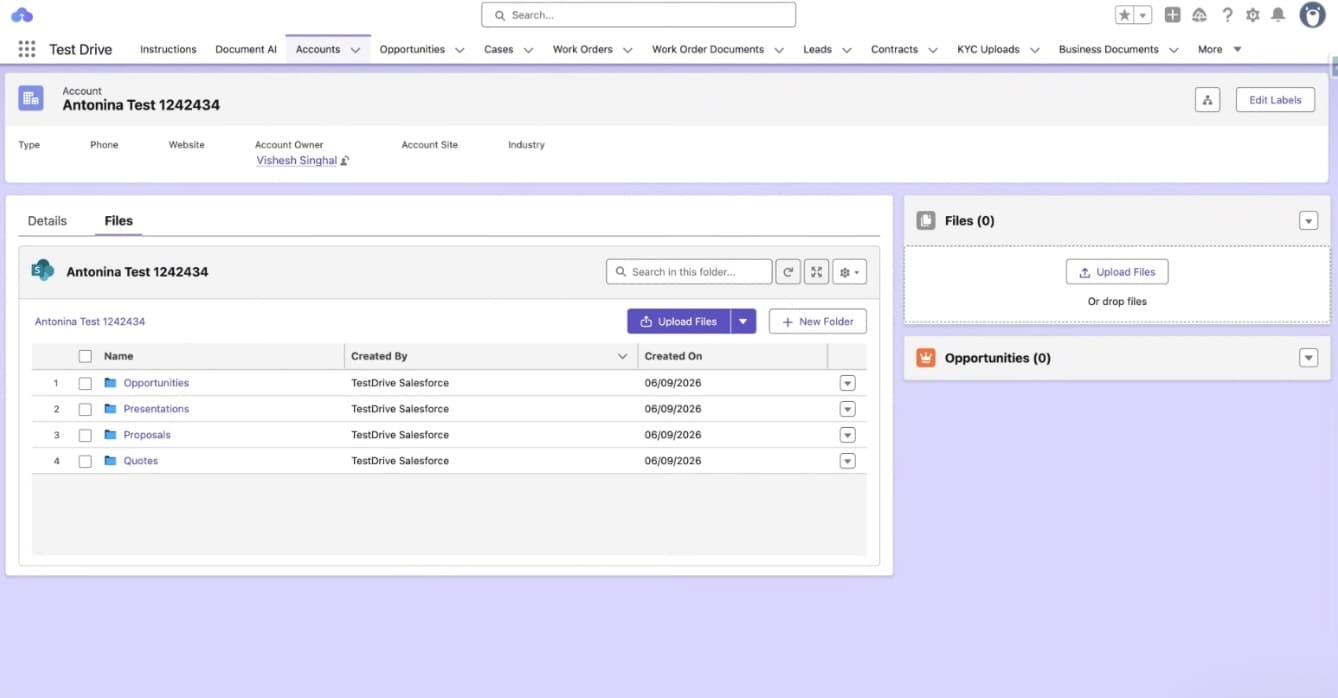Expand file browser to full screen
The width and height of the screenshot is (1338, 698).
click(x=817, y=272)
